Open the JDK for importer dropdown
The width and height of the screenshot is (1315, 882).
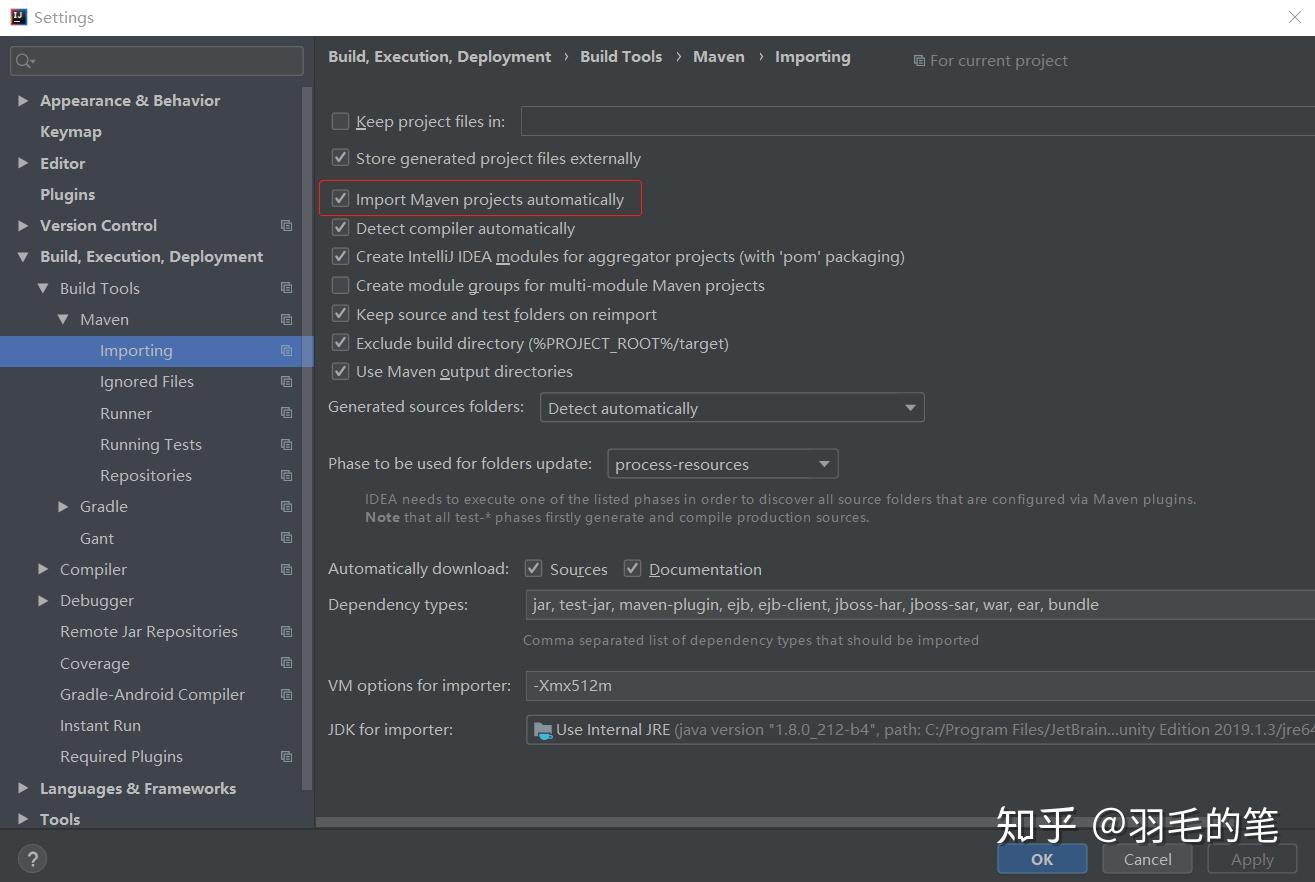tap(920, 730)
